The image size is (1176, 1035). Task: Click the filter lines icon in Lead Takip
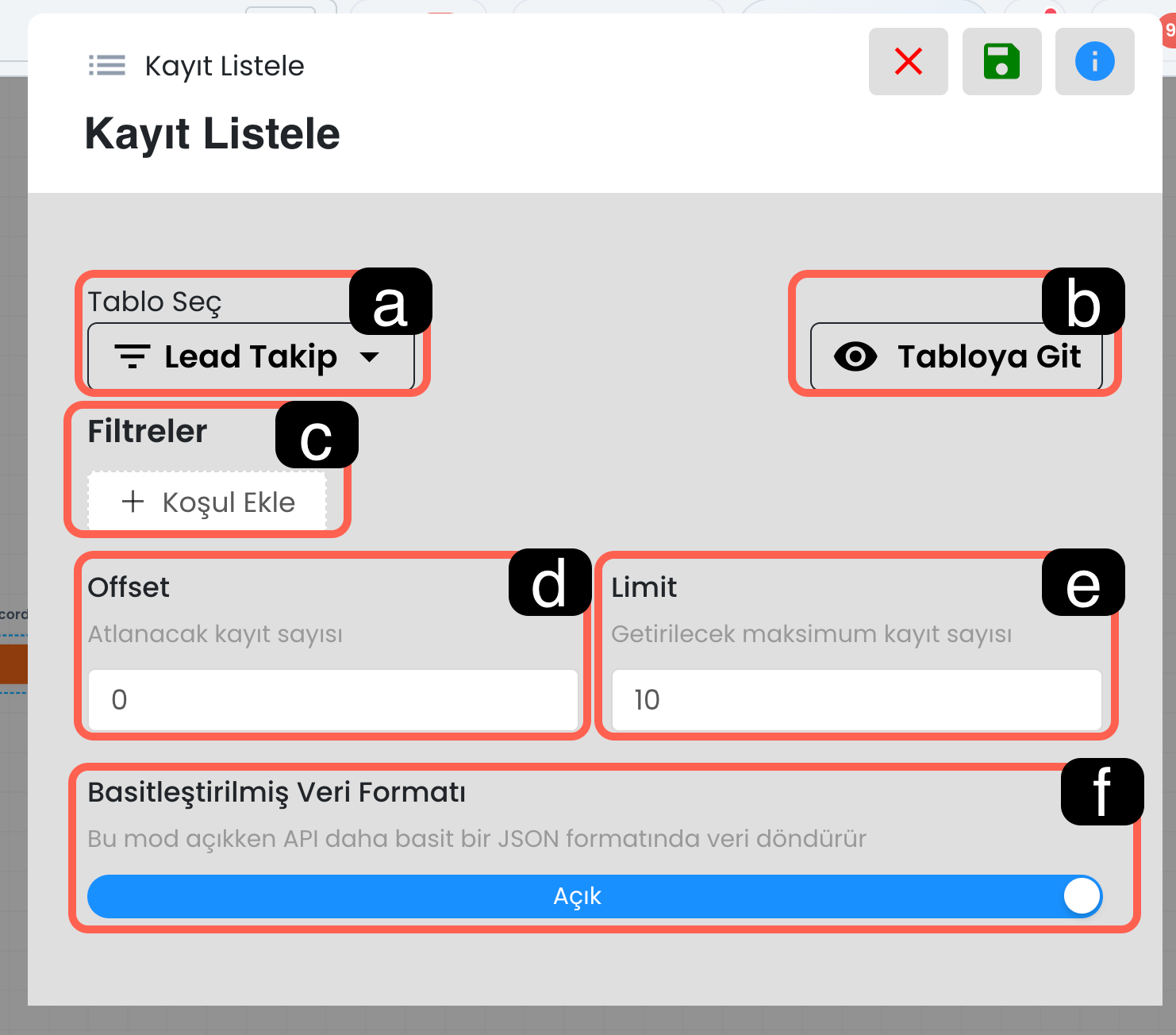[x=133, y=356]
